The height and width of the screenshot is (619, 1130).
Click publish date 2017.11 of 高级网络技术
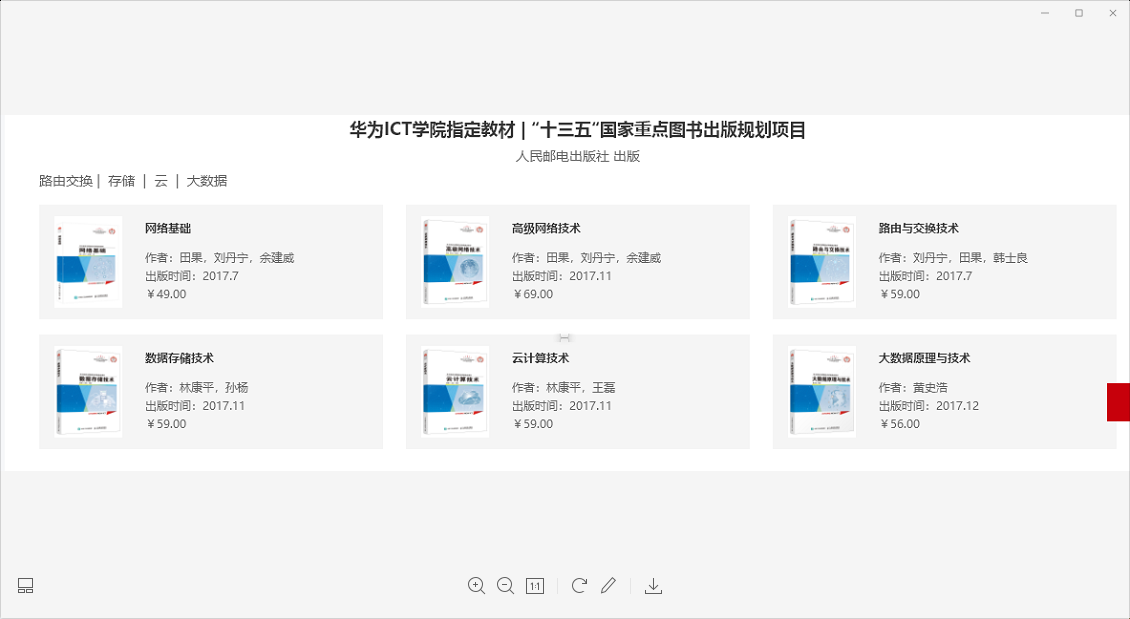click(562, 276)
